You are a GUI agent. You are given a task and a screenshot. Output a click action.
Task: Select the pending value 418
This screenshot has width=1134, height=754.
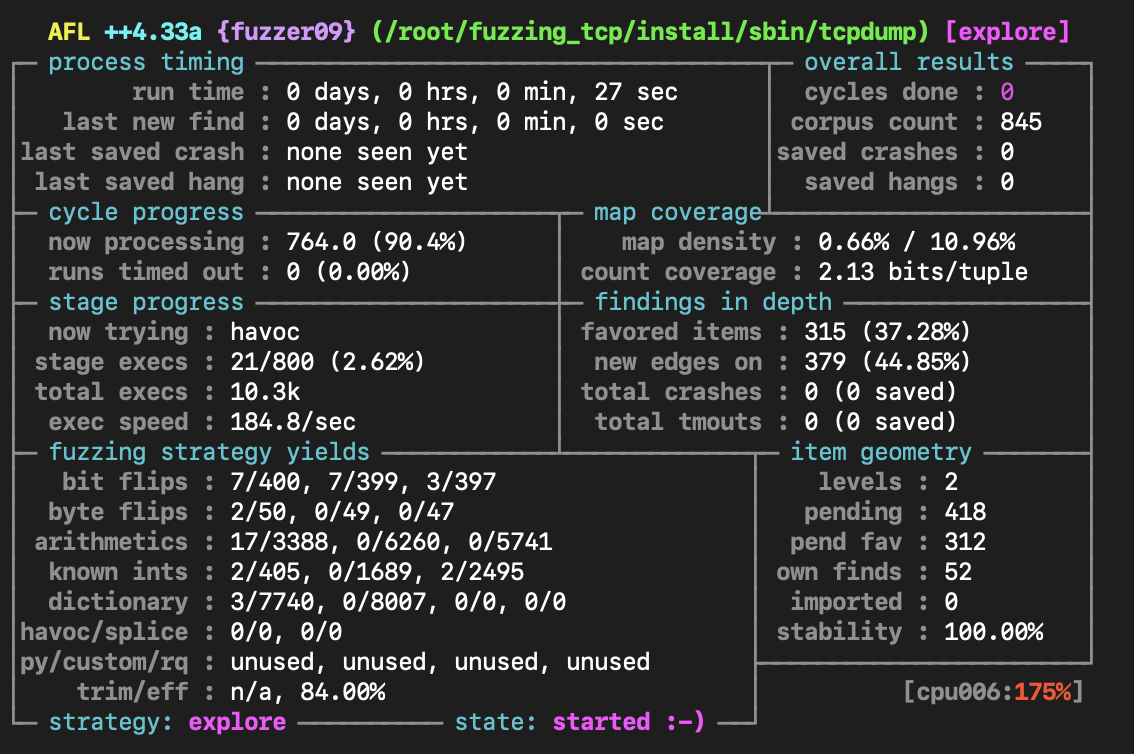(x=965, y=513)
